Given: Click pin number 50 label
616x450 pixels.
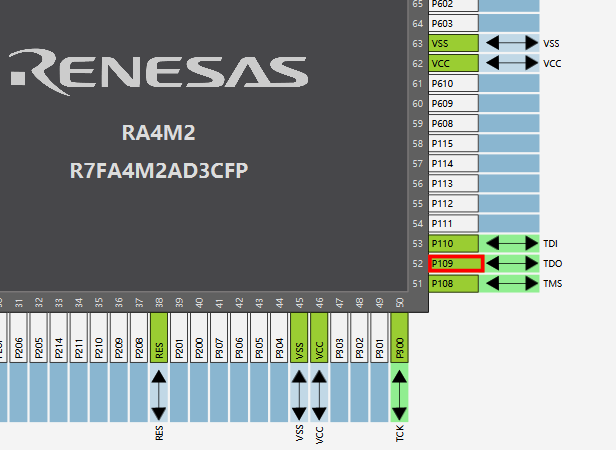Looking at the screenshot, I should (400, 303).
